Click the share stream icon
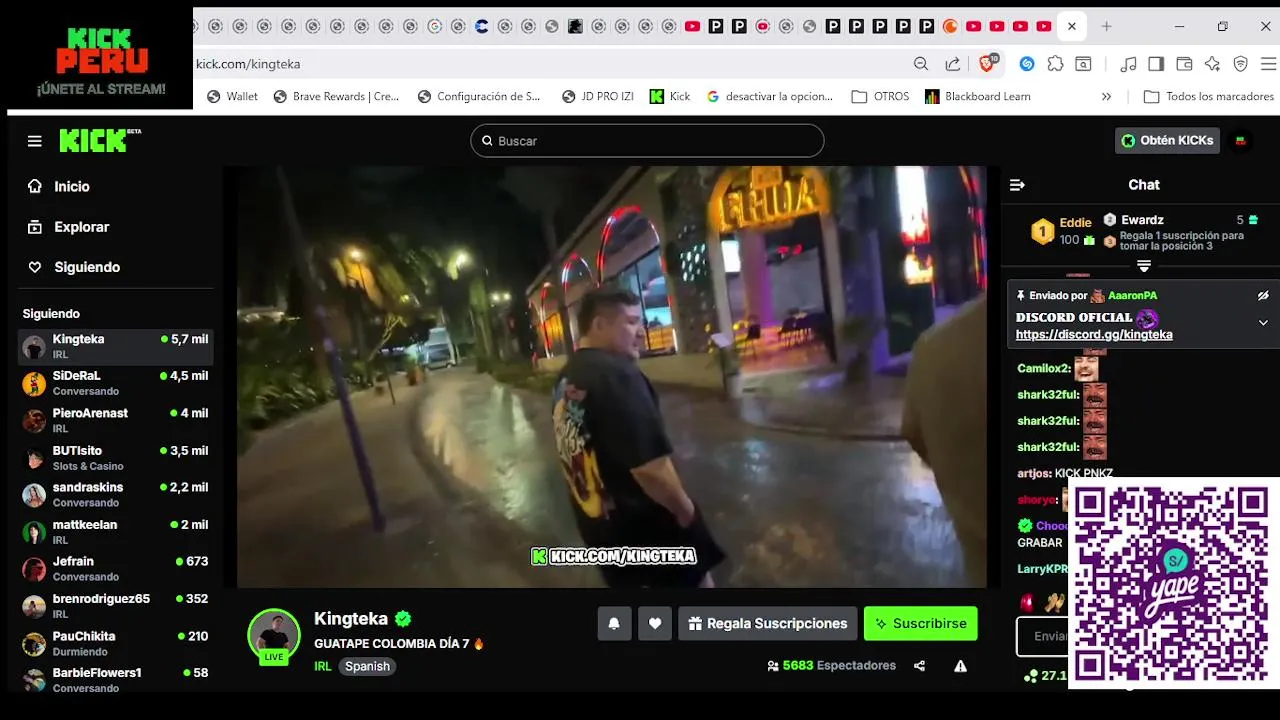 point(919,666)
